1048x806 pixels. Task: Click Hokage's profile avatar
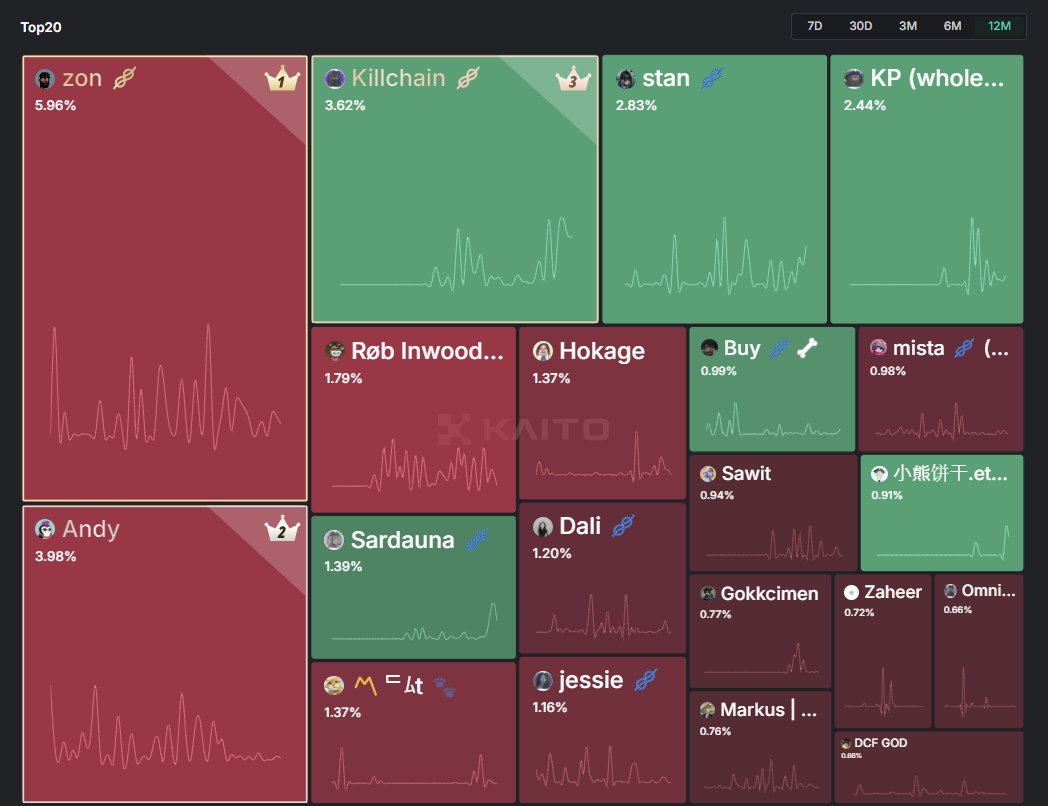542,351
